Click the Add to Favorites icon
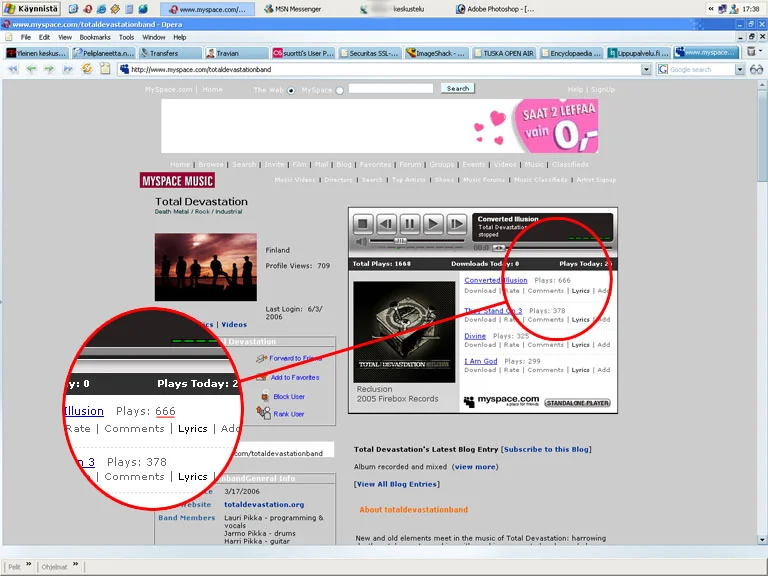Viewport: 768px width, 576px height. click(261, 377)
